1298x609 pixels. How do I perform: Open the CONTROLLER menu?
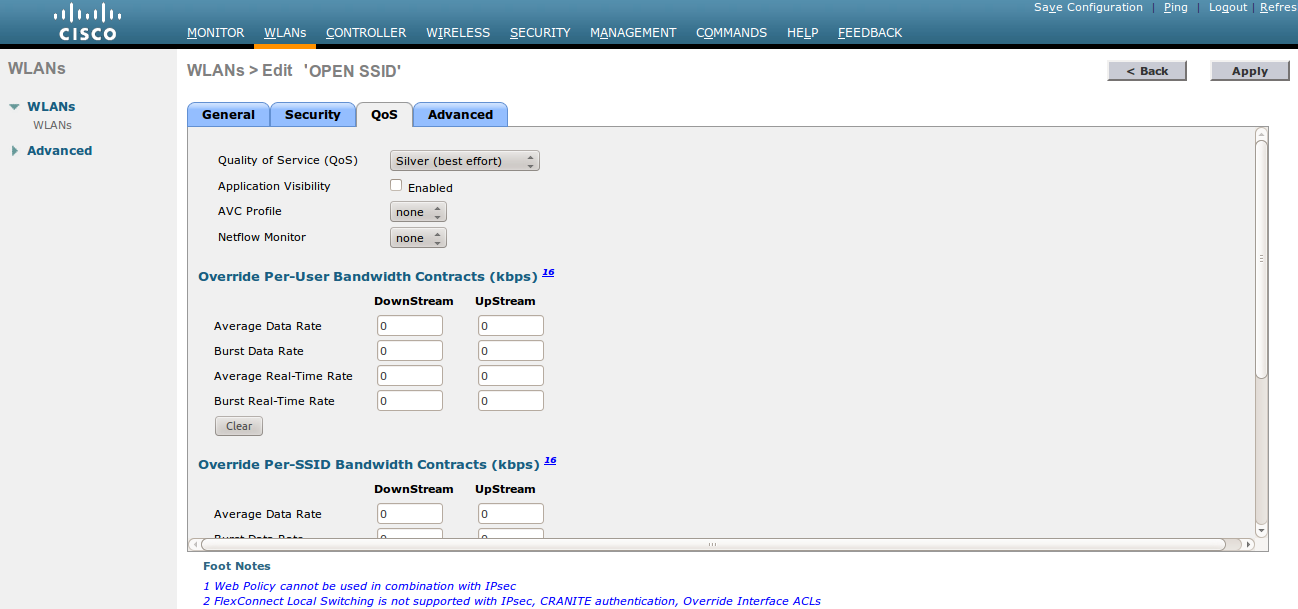[x=365, y=32]
